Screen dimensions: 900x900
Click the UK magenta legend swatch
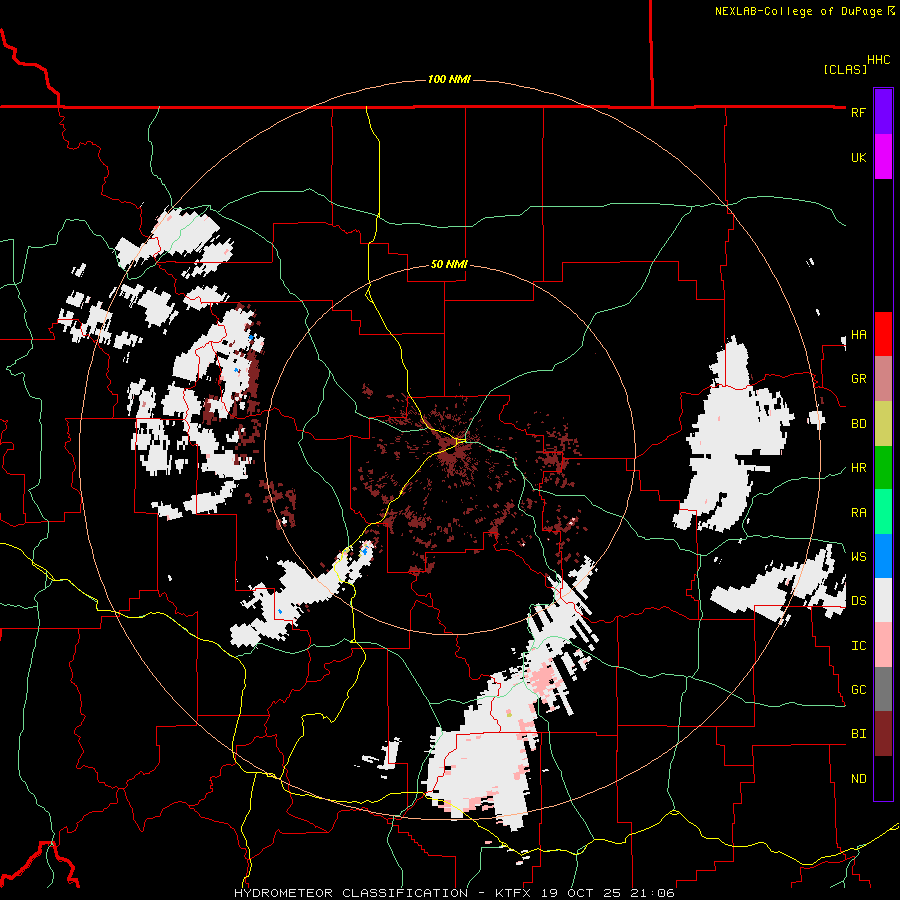(883, 157)
